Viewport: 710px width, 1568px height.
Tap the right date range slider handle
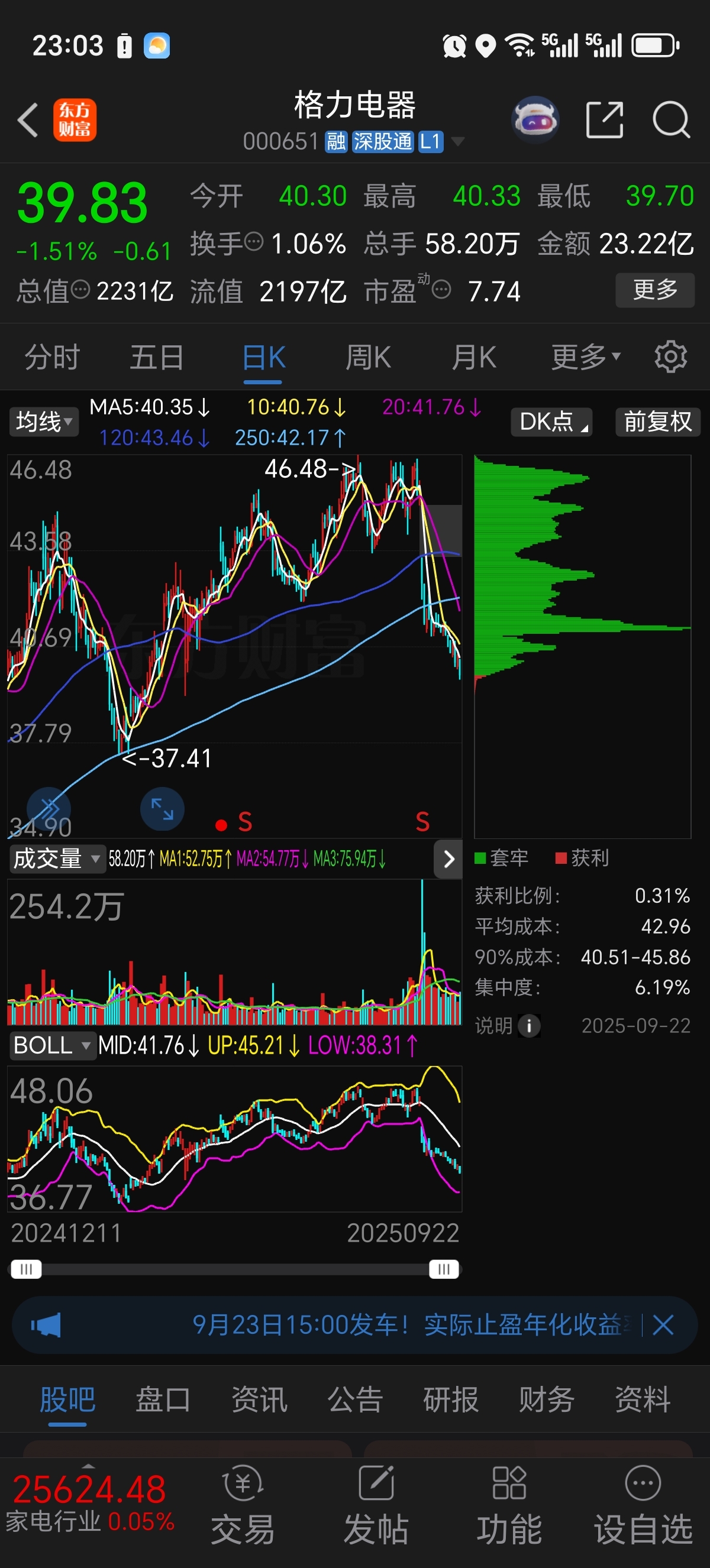444,1269
